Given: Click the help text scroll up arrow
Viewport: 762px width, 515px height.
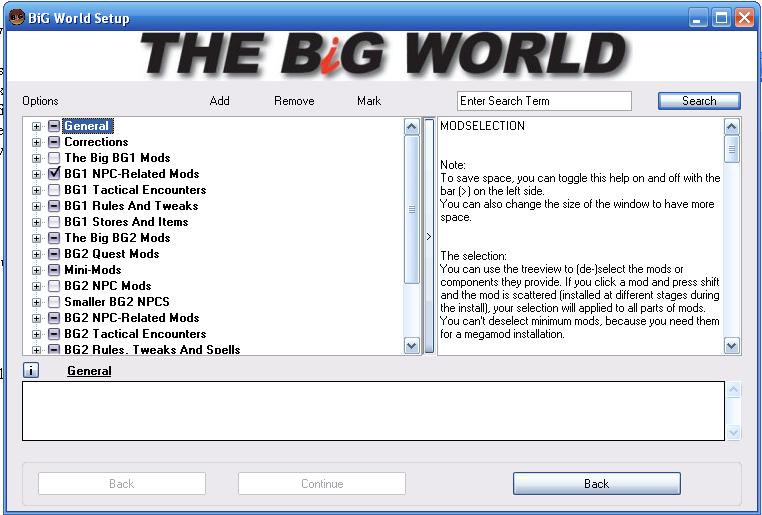Looking at the screenshot, I should (x=731, y=127).
